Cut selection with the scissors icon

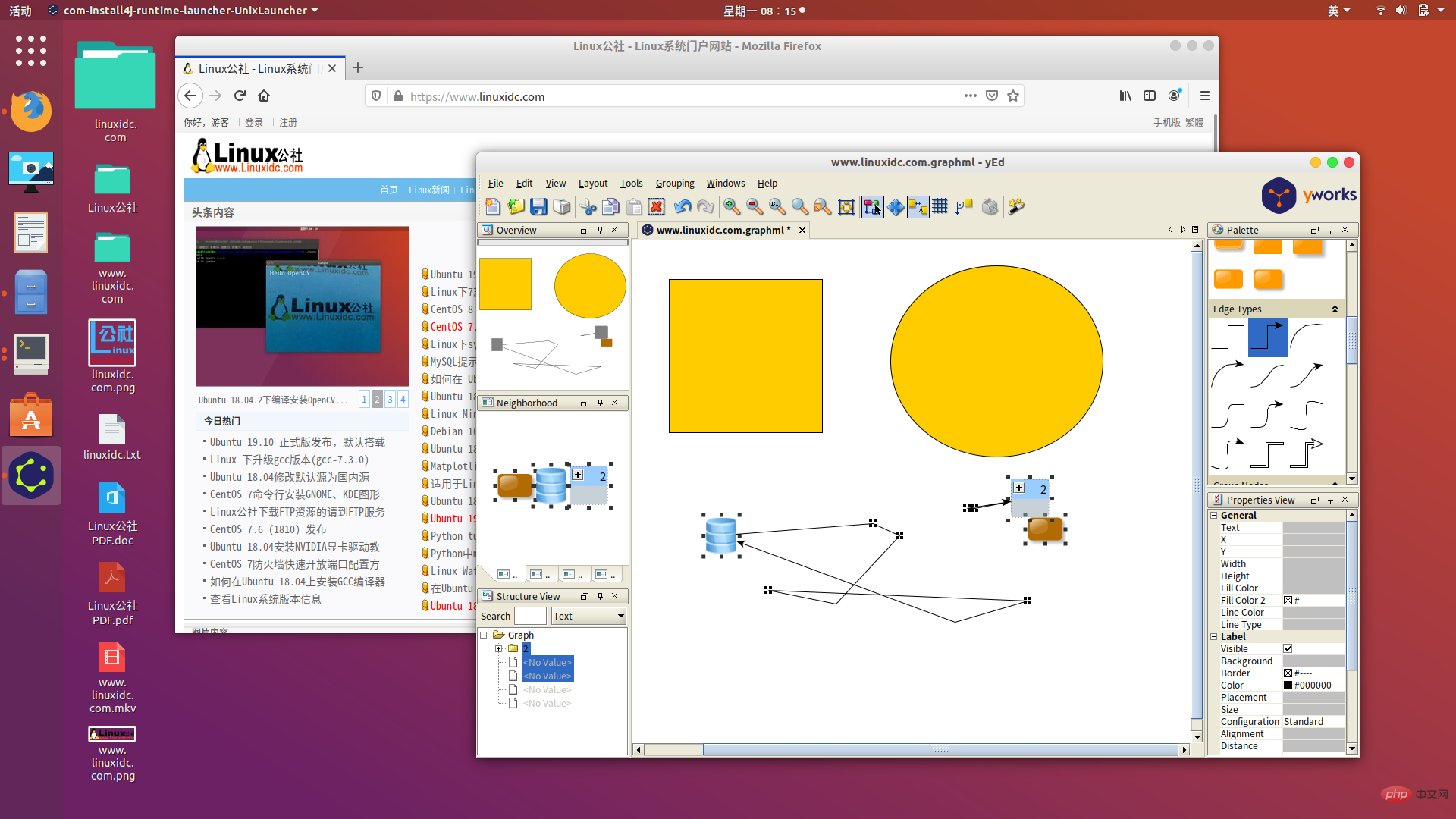click(588, 206)
